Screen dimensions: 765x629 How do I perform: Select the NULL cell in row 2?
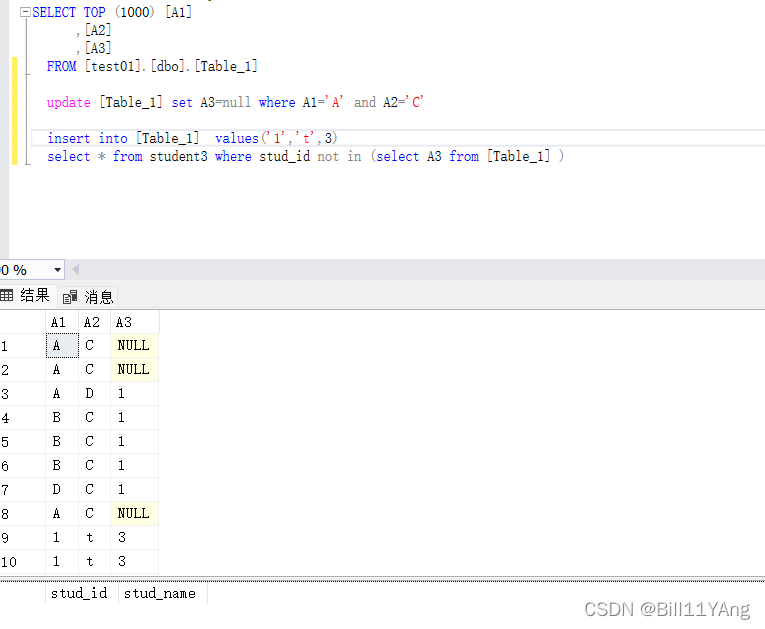point(135,369)
